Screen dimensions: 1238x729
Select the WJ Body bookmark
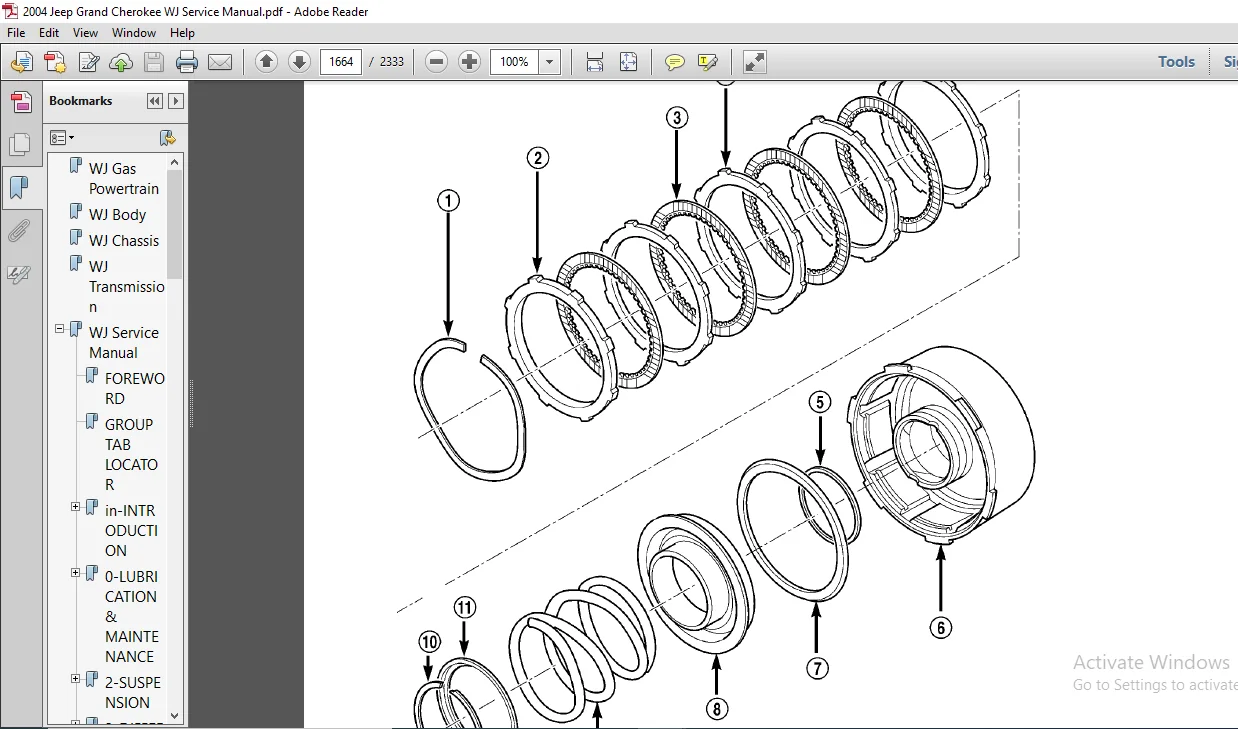click(117, 215)
